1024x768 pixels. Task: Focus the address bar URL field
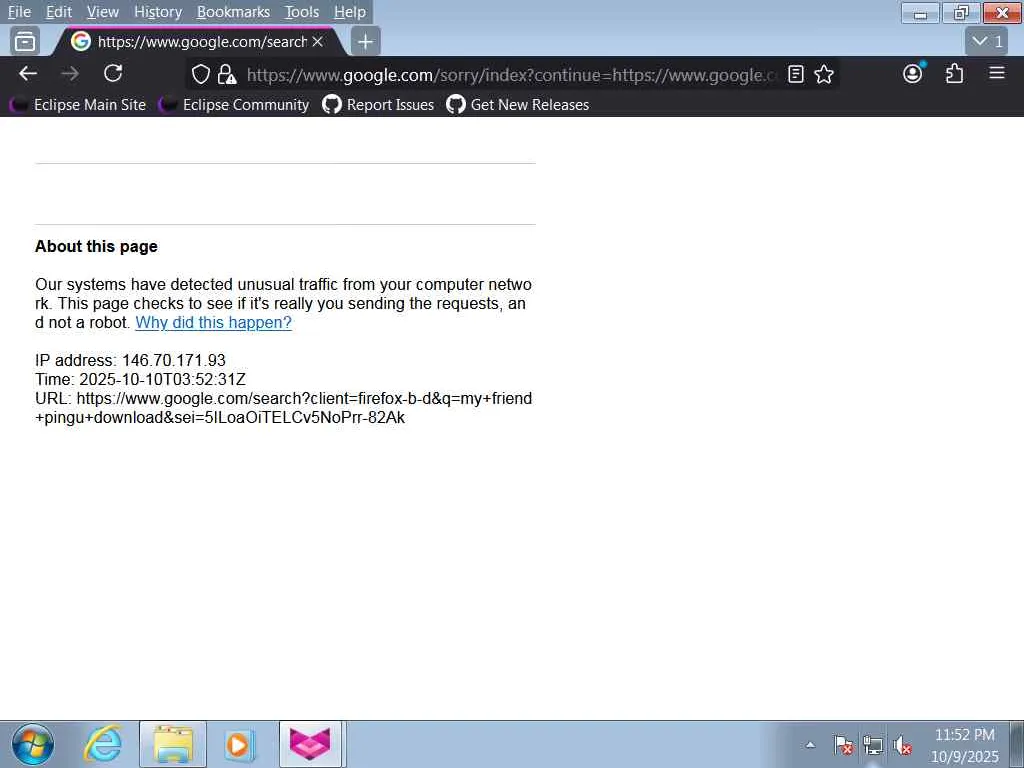click(x=512, y=75)
